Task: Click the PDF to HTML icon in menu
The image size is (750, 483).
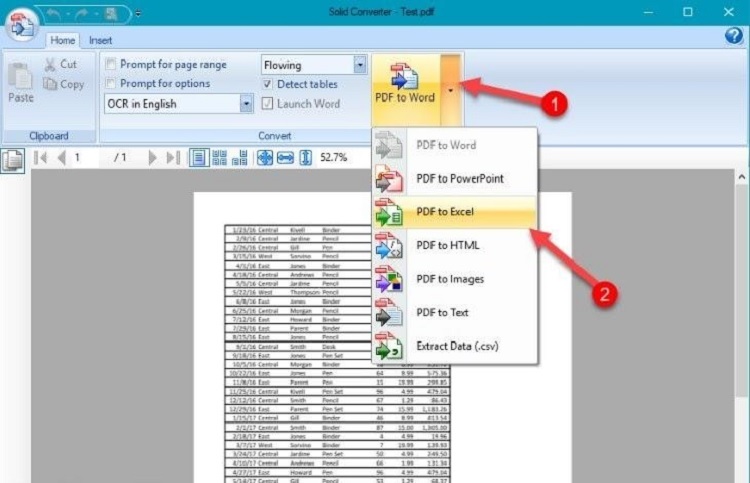Action: (388, 245)
